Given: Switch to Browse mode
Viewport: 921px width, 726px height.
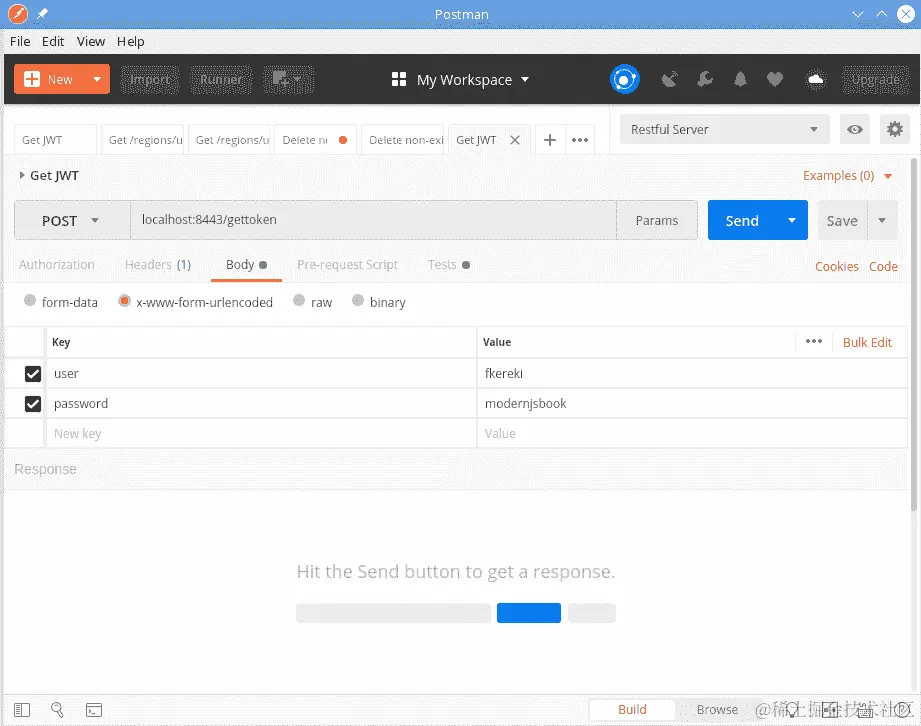Looking at the screenshot, I should click(717, 710).
